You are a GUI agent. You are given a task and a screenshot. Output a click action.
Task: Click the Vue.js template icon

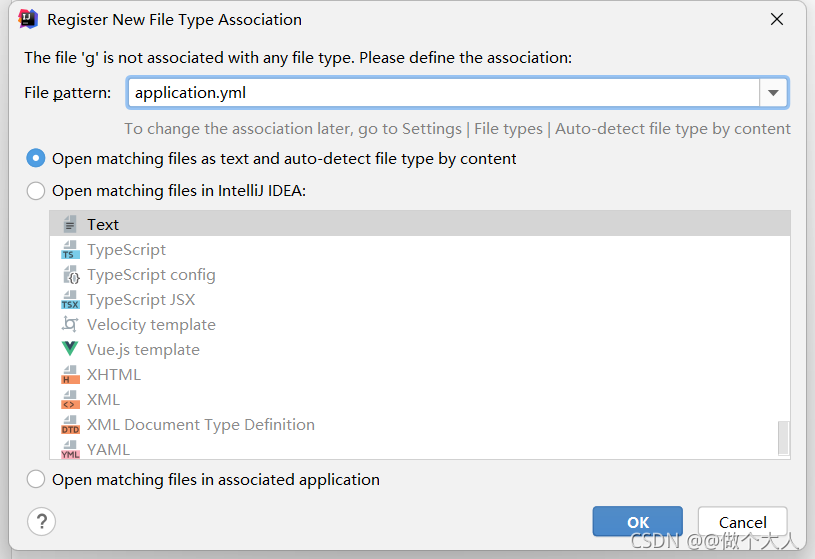click(70, 350)
